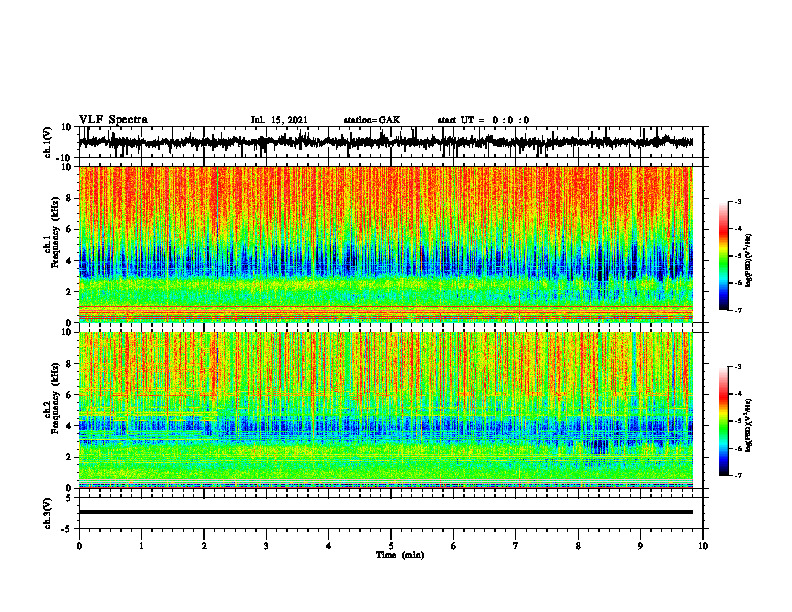Click the 2 kHz tick of ch.1 spectrogram
The width and height of the screenshot is (792, 612).
point(70,292)
